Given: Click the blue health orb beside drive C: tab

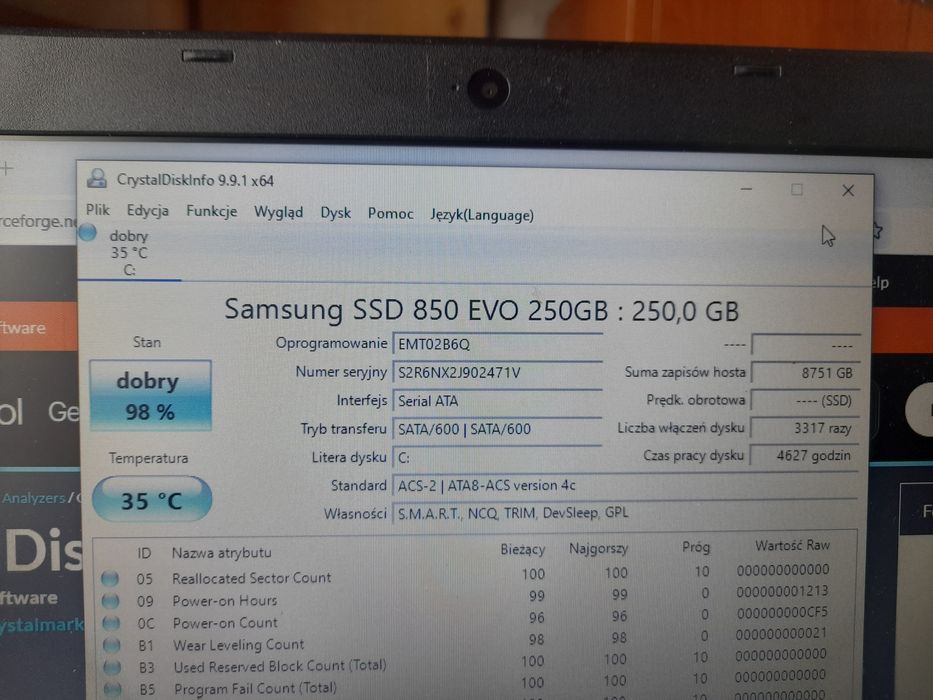Looking at the screenshot, I should pos(88,232).
